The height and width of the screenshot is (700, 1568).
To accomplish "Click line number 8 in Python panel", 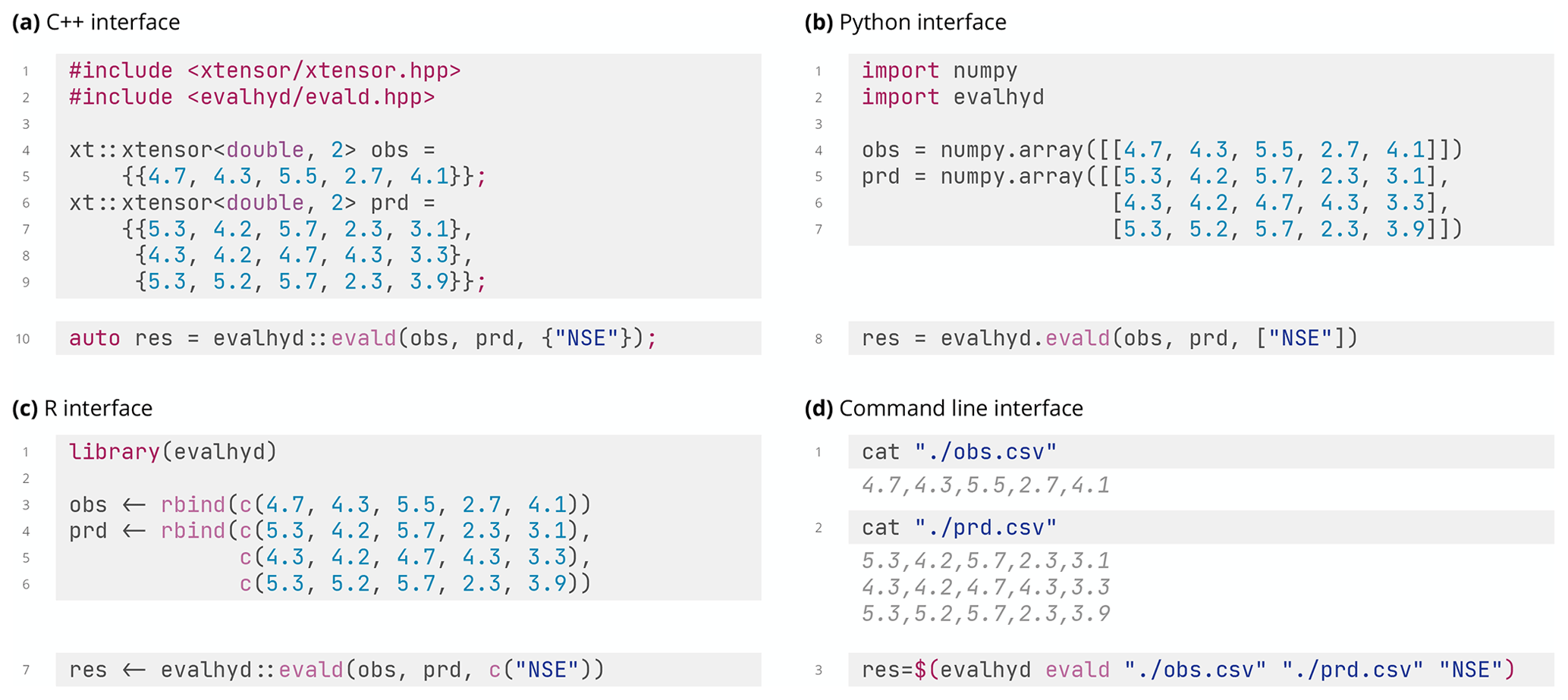I will 818,339.
